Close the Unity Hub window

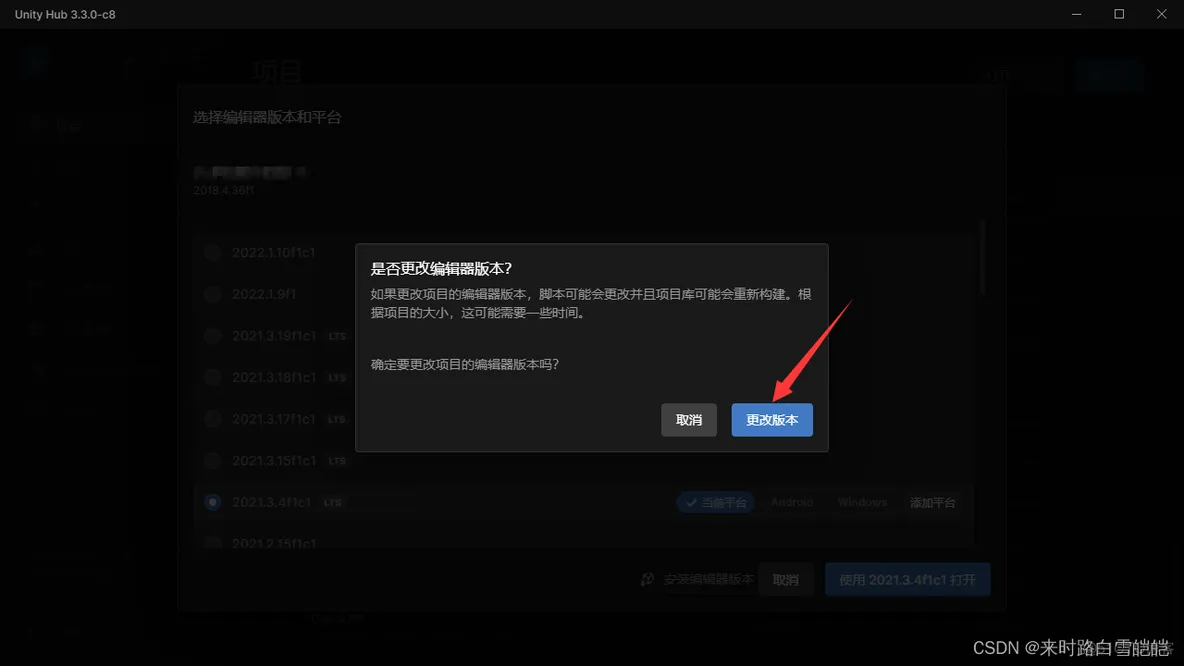1161,14
